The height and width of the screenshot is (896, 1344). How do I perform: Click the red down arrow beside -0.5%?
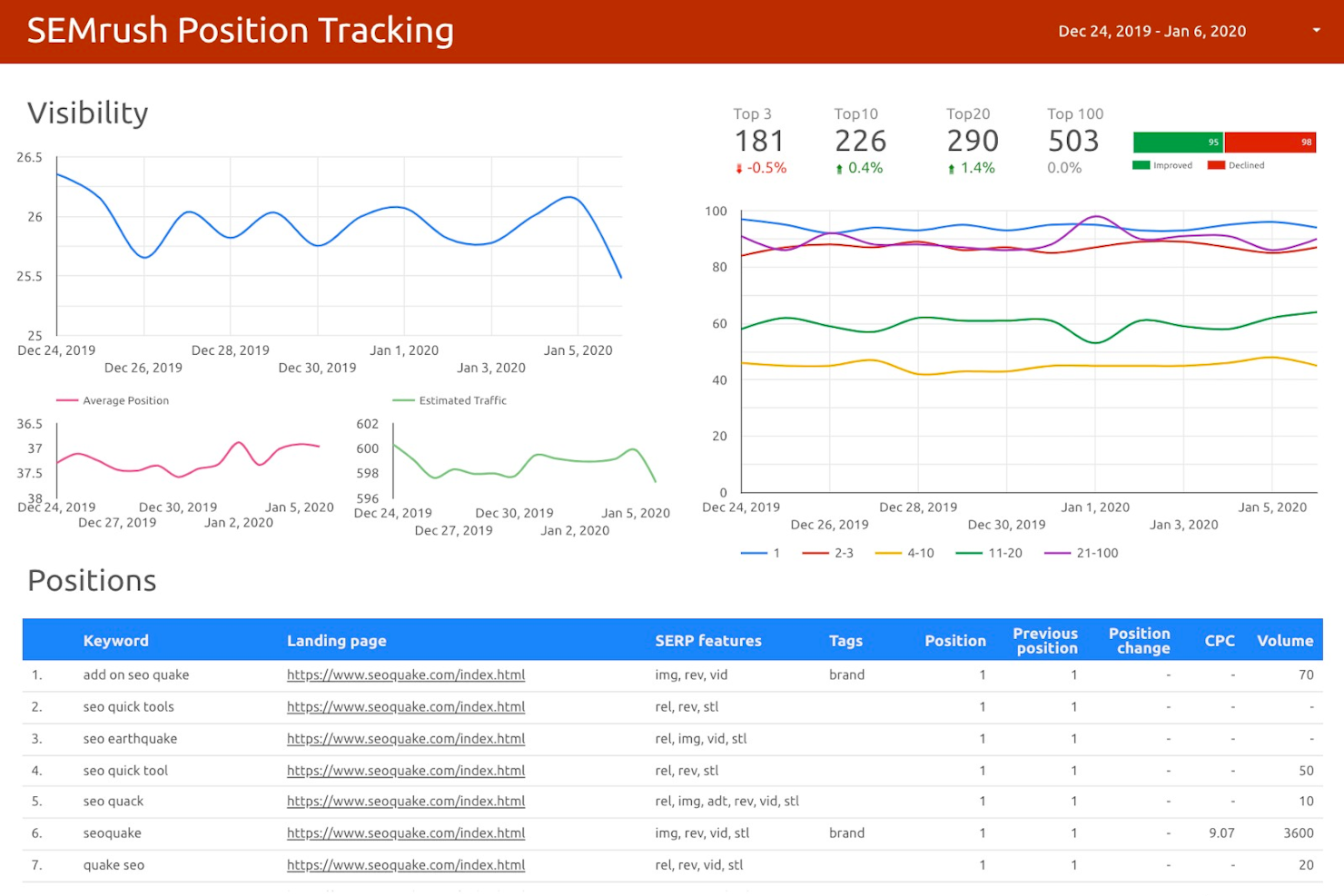(739, 169)
